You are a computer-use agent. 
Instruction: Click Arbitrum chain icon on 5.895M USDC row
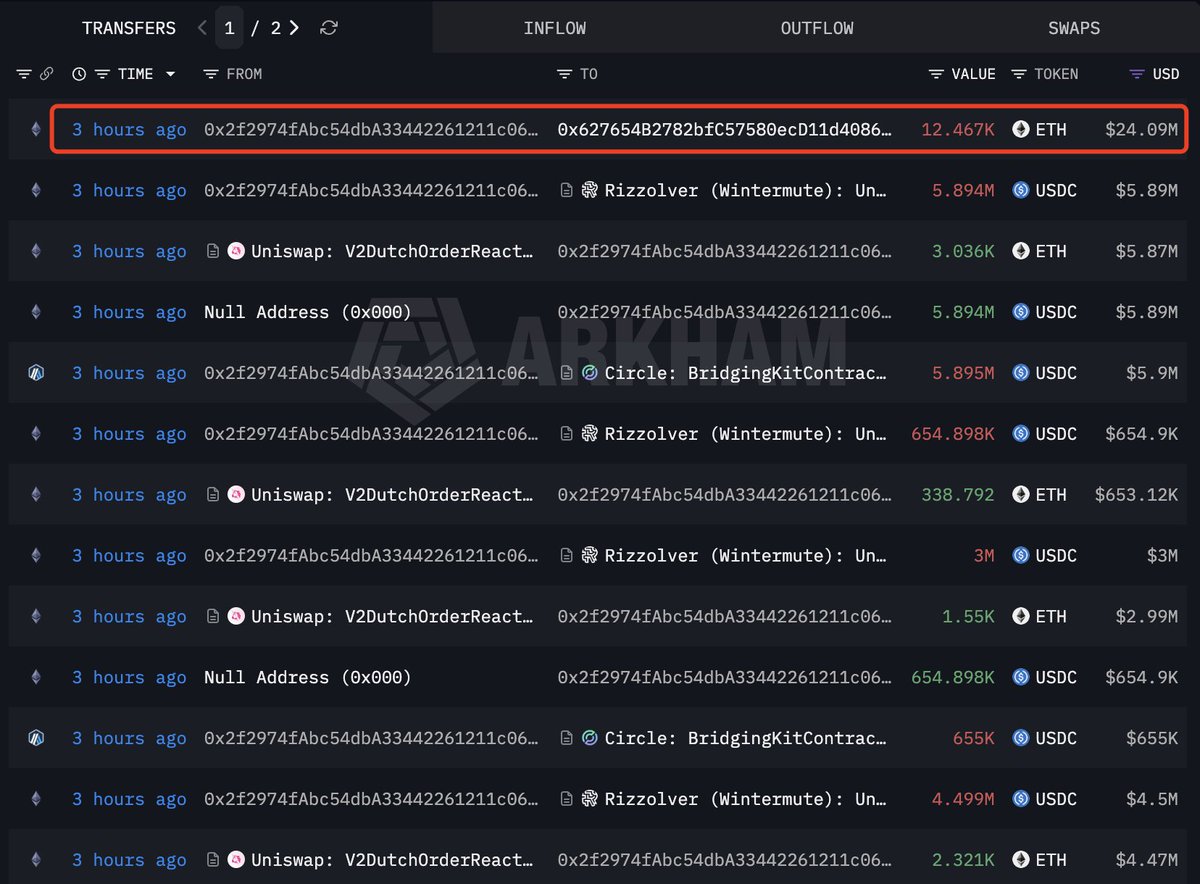click(36, 373)
